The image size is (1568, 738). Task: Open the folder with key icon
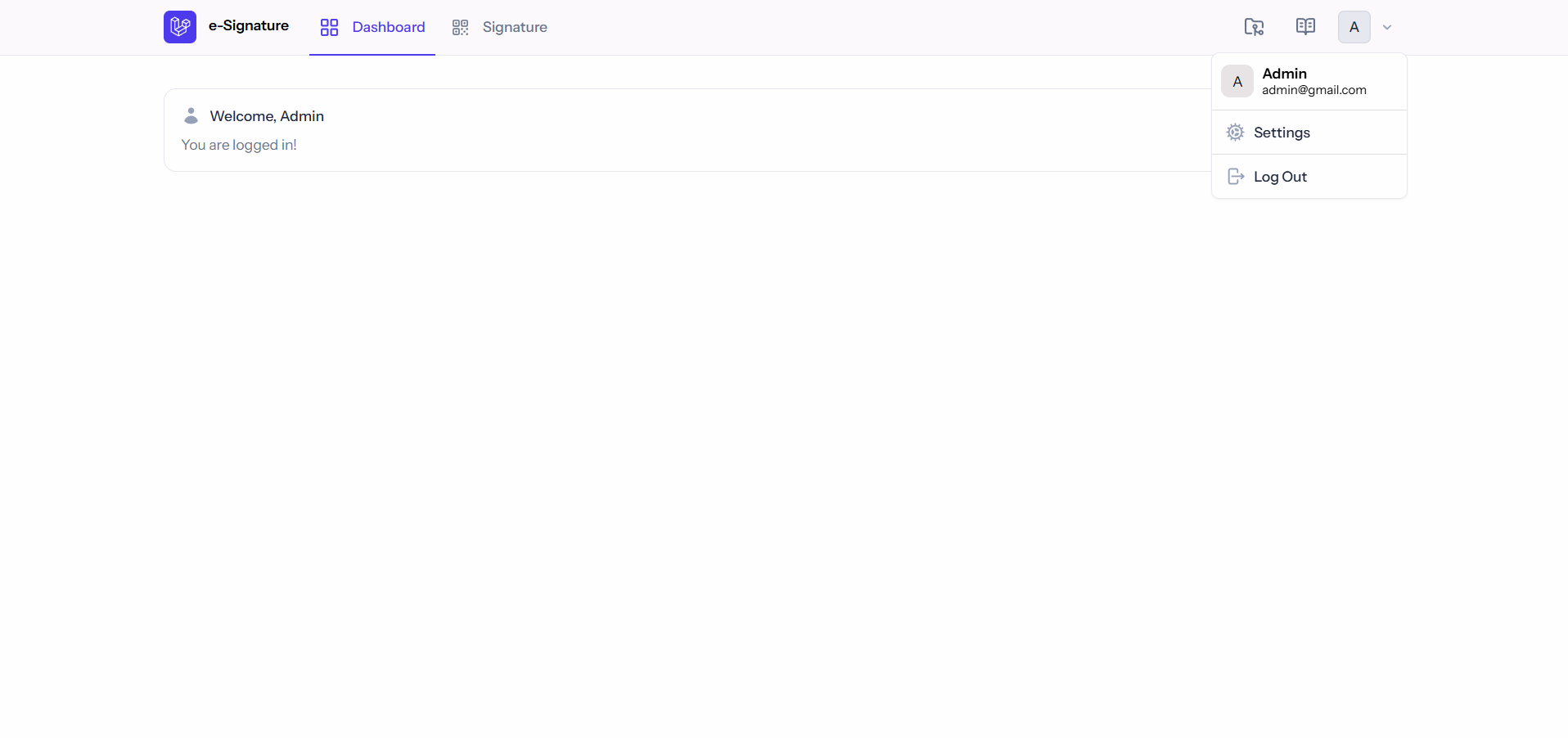[x=1254, y=27]
